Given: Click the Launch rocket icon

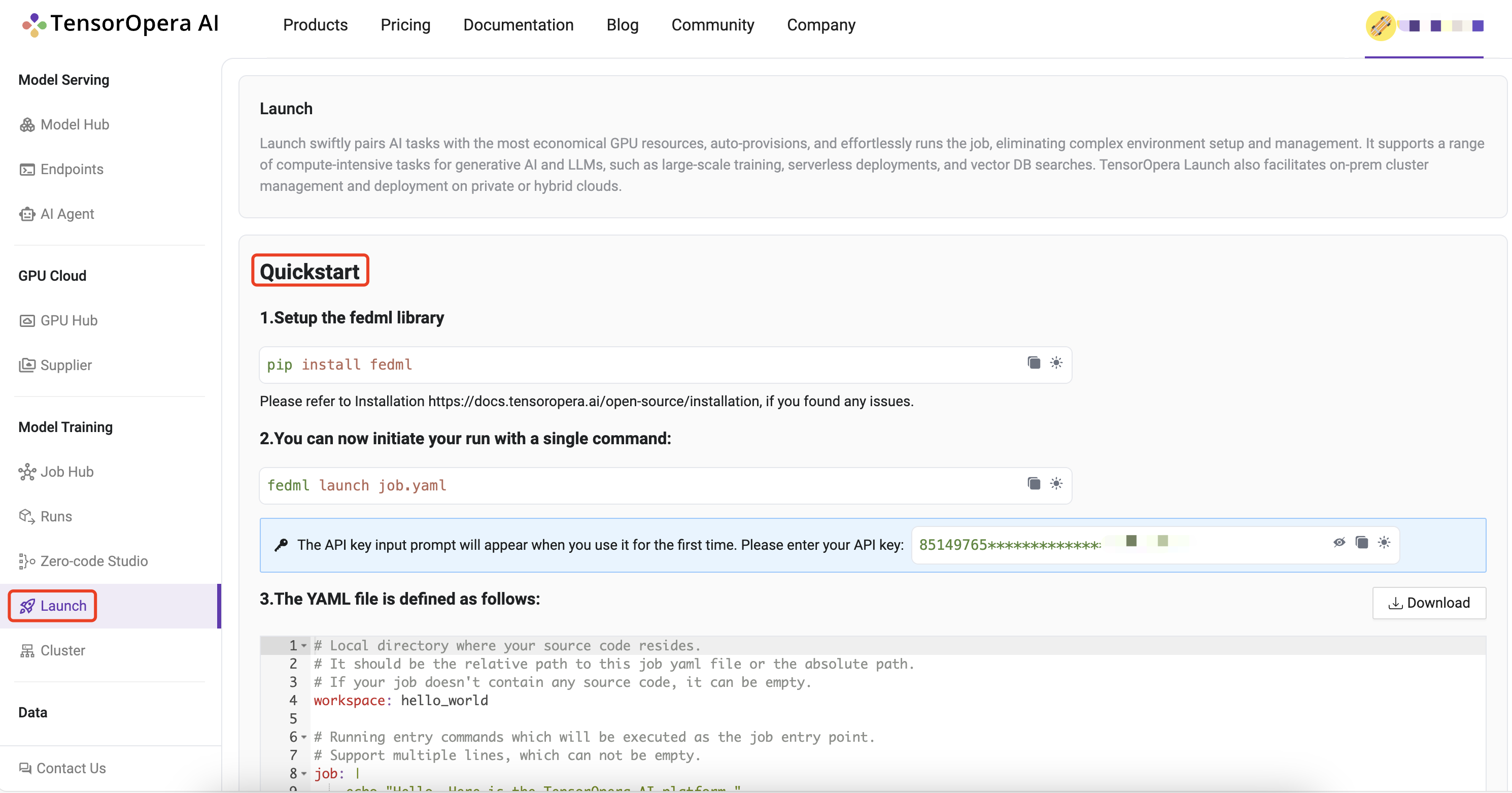Looking at the screenshot, I should pos(27,606).
